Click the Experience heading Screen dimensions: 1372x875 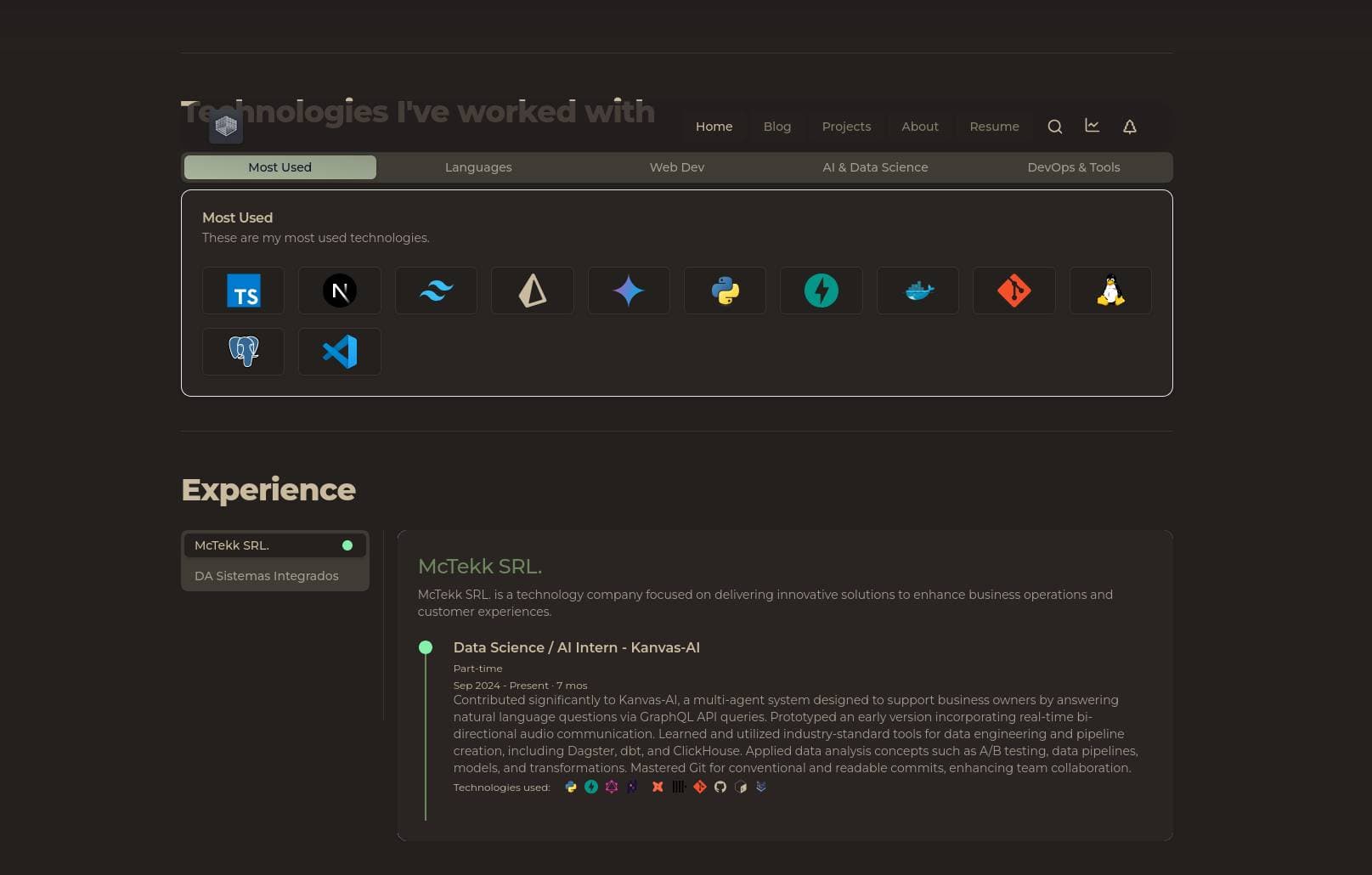pos(268,490)
